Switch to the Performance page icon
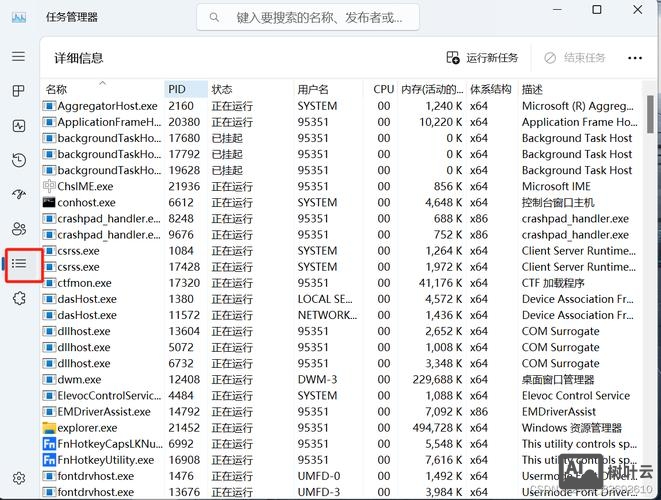The height and width of the screenshot is (500, 661). [19, 126]
